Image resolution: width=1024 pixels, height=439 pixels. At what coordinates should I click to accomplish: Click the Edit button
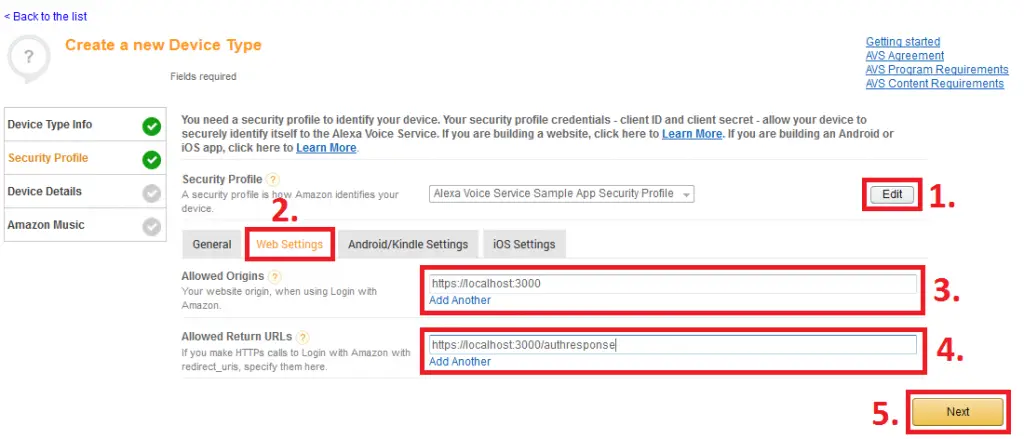coord(892,194)
